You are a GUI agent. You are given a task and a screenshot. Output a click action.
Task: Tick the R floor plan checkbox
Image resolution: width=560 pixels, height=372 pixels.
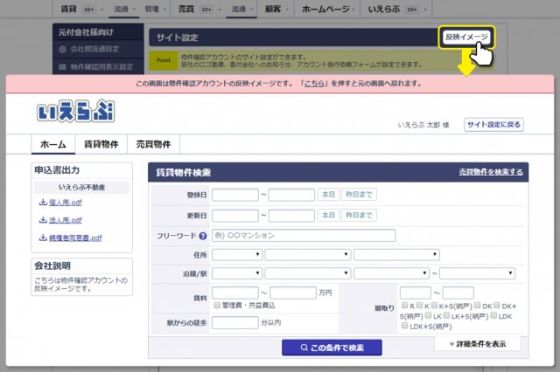[x=405, y=305]
